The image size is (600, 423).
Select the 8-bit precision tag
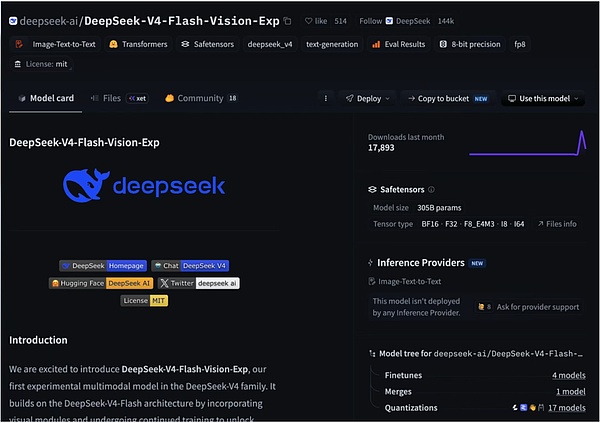[x=470, y=44]
